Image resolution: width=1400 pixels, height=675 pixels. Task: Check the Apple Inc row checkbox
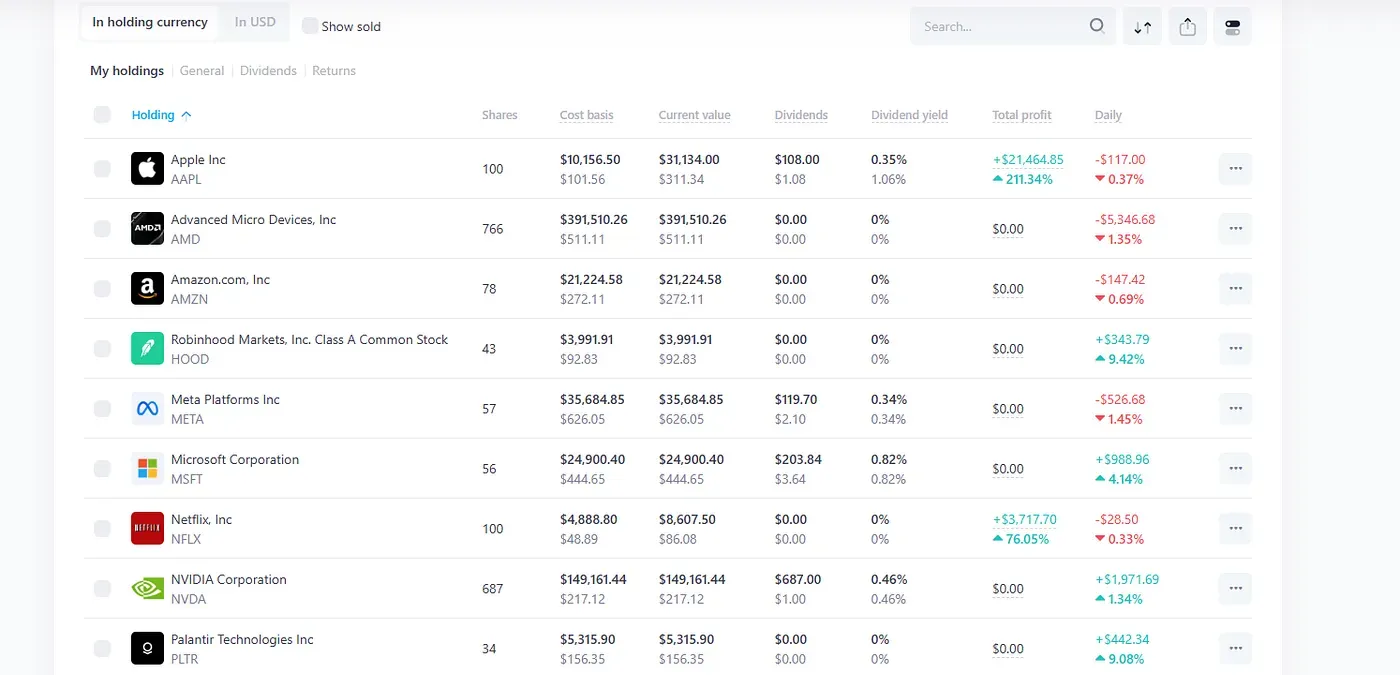102,169
